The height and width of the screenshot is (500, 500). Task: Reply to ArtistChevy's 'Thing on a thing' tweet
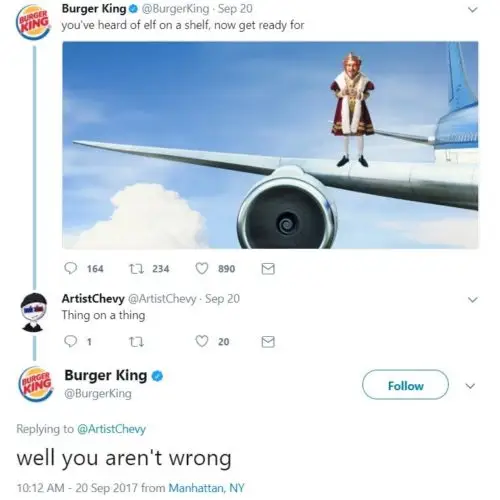point(71,341)
